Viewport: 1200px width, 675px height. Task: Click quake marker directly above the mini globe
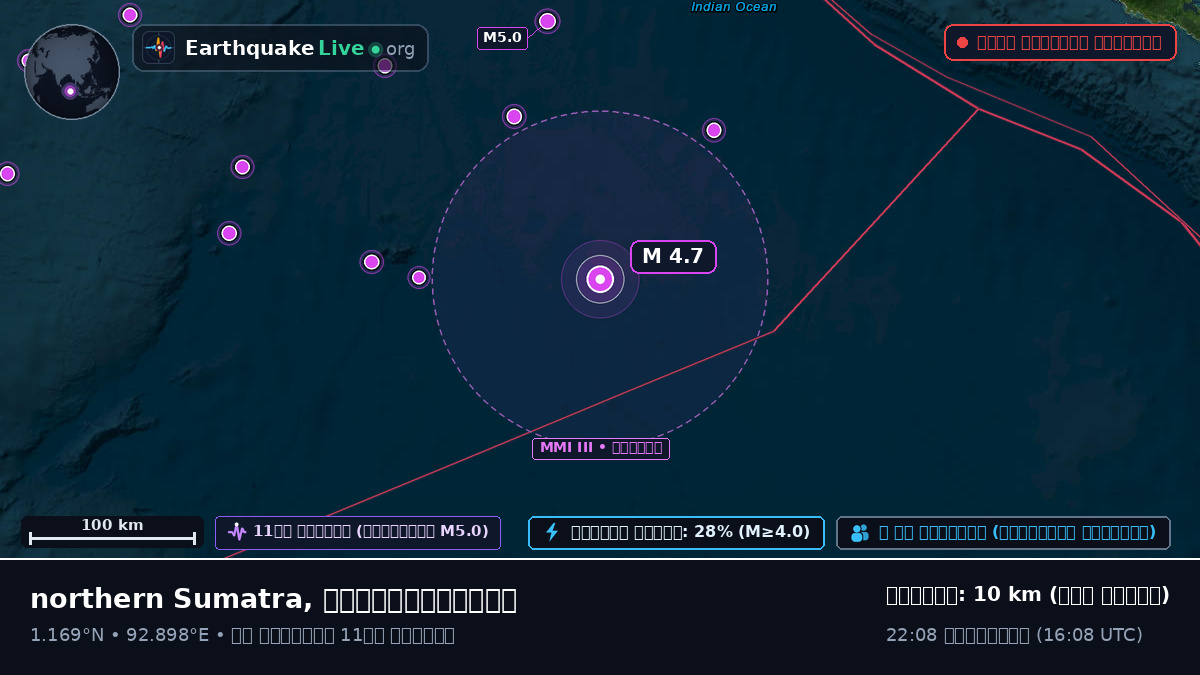(130, 15)
